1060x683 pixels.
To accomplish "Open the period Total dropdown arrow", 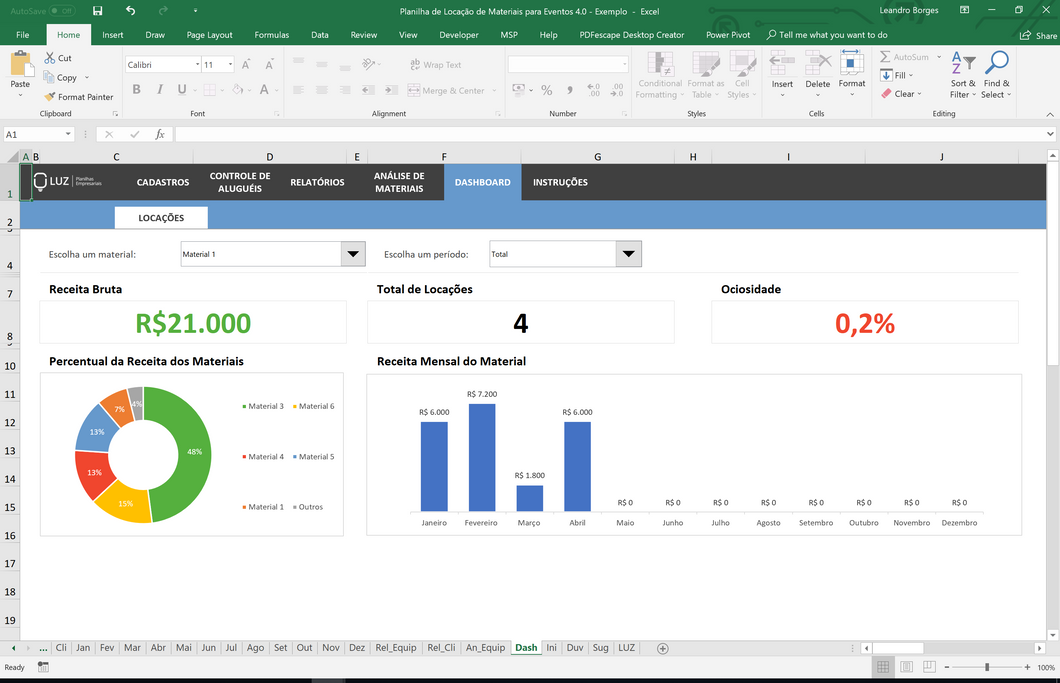I will [628, 254].
